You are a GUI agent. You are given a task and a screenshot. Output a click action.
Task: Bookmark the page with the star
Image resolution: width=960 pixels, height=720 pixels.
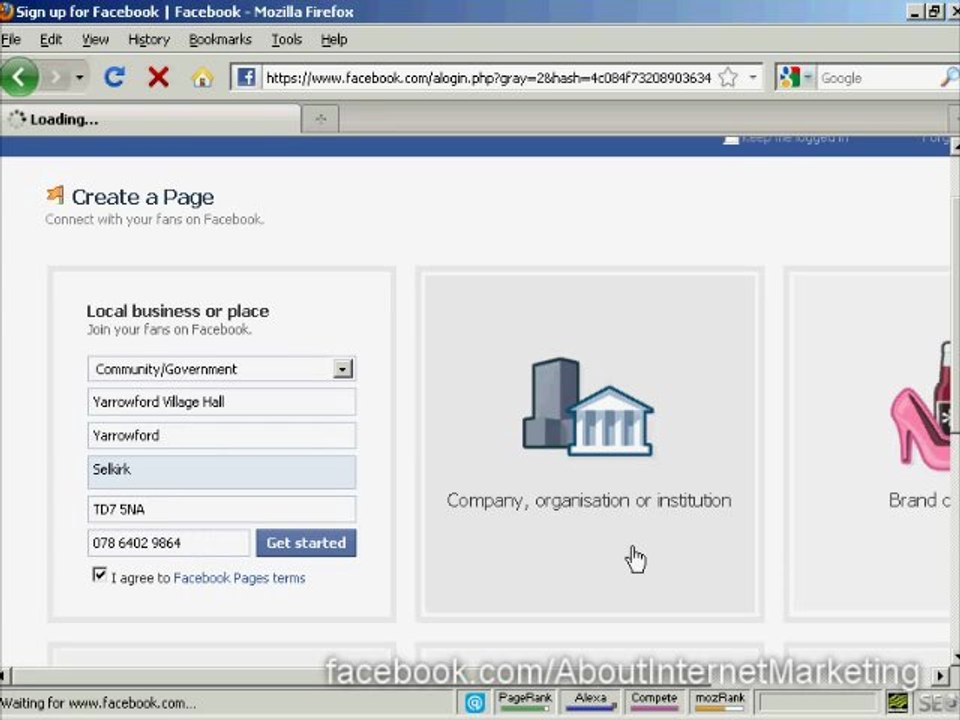(728, 78)
